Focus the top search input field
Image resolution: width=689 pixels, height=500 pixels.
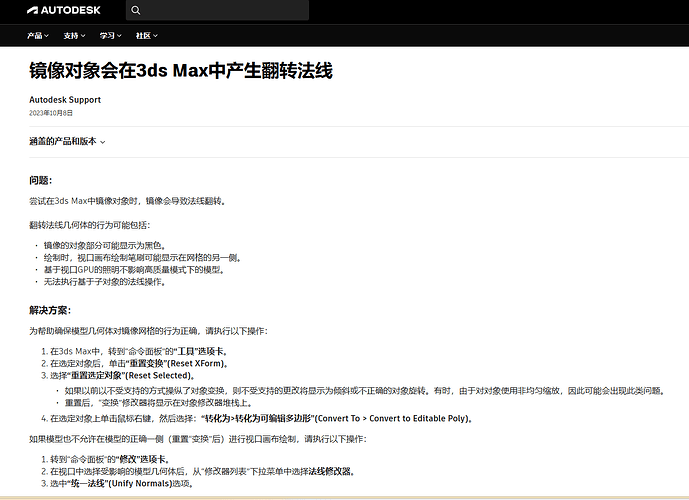218,10
